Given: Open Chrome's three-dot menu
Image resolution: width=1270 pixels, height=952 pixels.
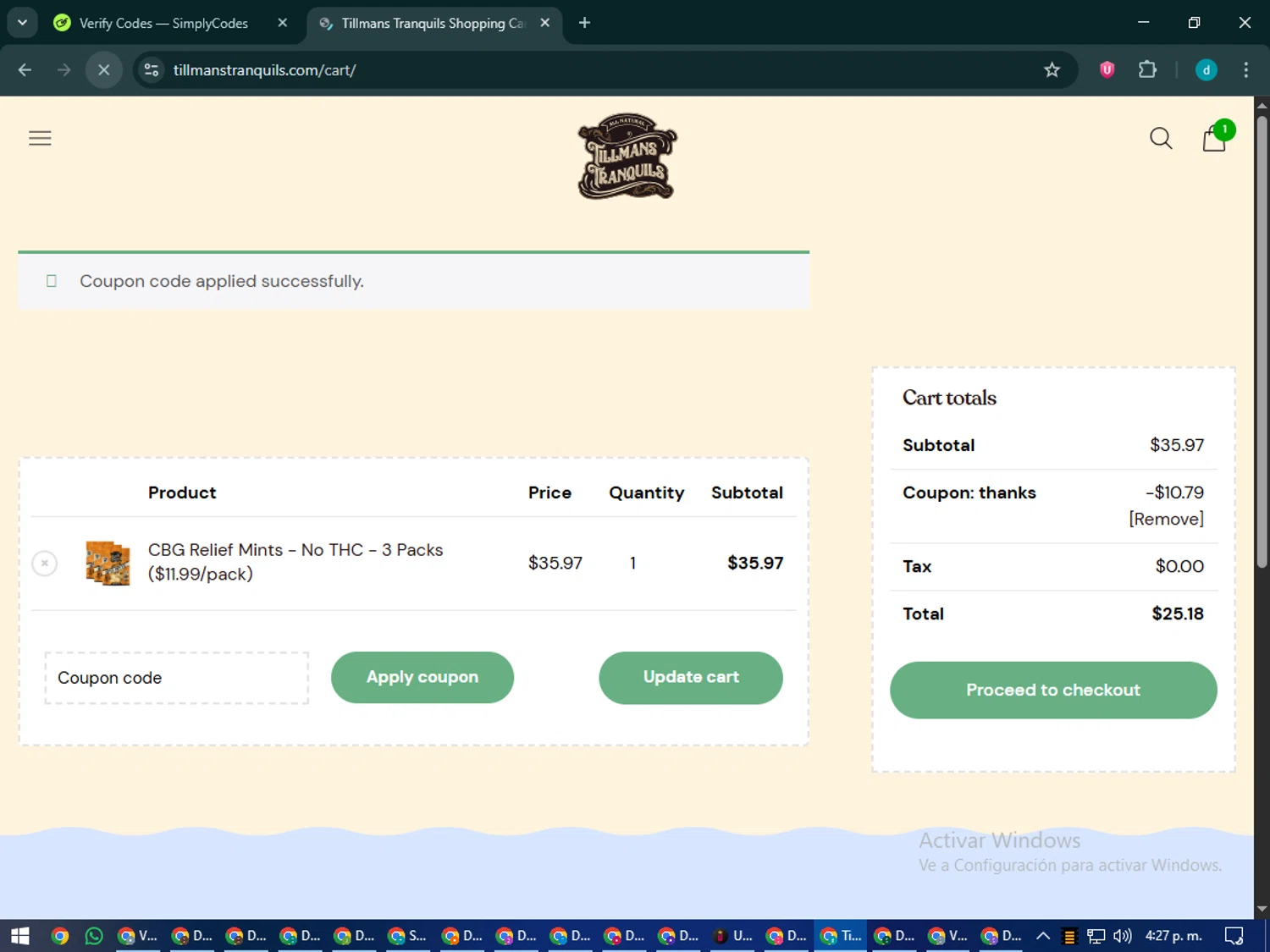Looking at the screenshot, I should pyautogui.click(x=1245, y=69).
